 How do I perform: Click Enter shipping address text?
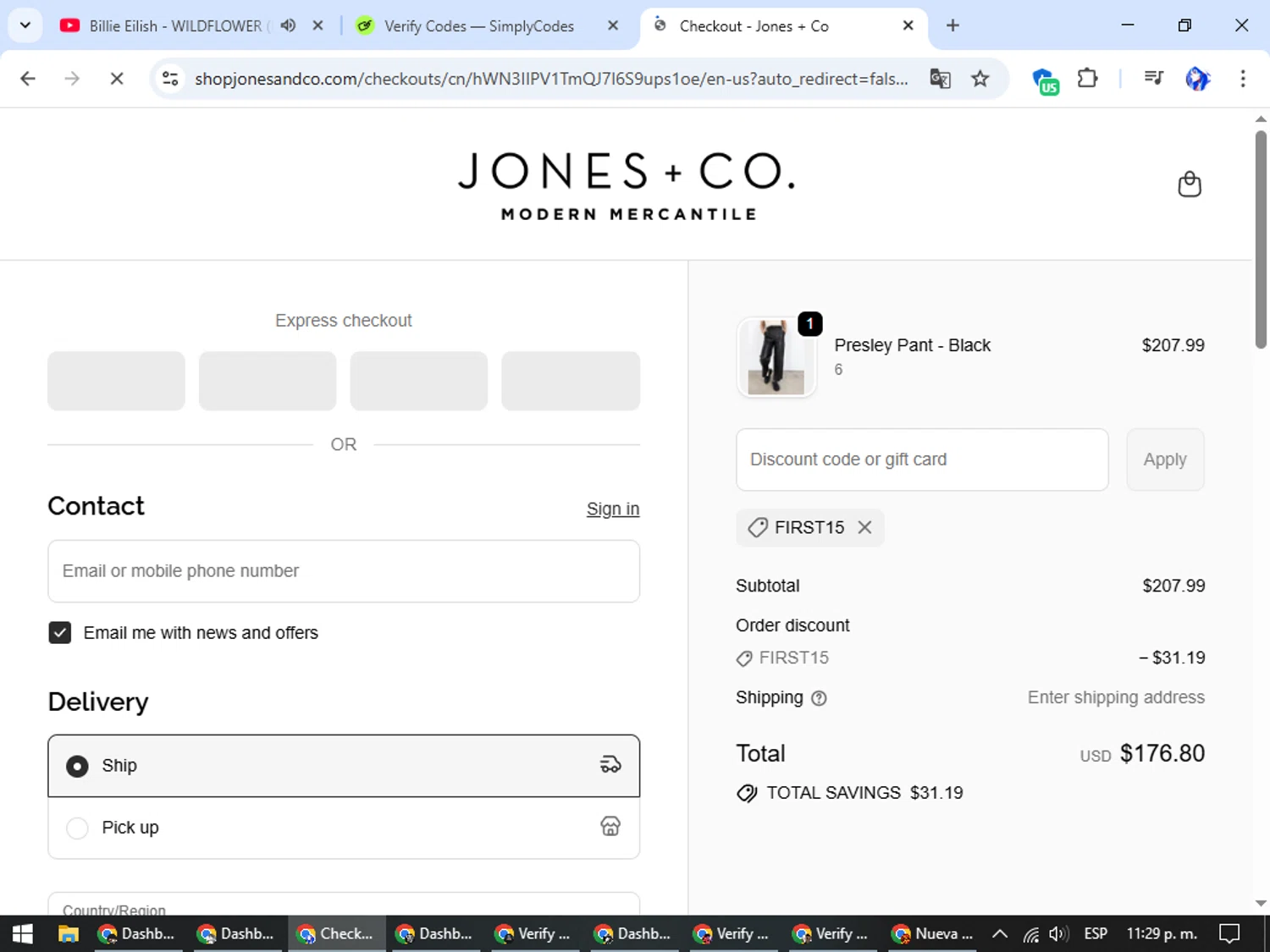click(x=1116, y=697)
